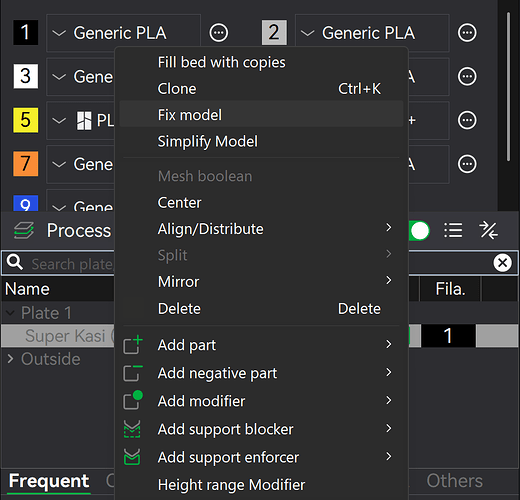Select Clone from context menu

(261, 89)
